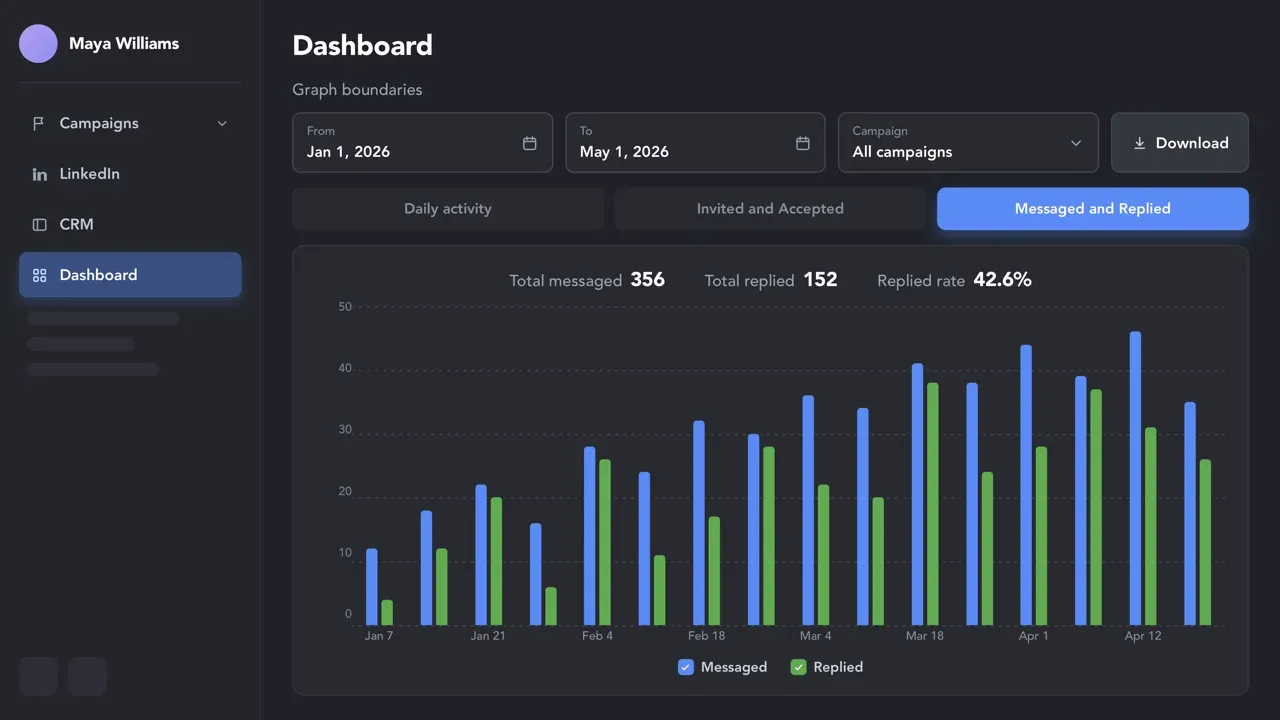Click the blue Jan 7 messaged bar

click(372, 587)
